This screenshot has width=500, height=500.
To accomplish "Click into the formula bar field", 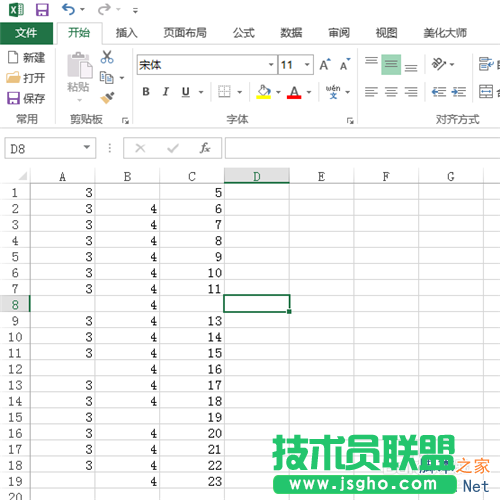I will [x=362, y=148].
